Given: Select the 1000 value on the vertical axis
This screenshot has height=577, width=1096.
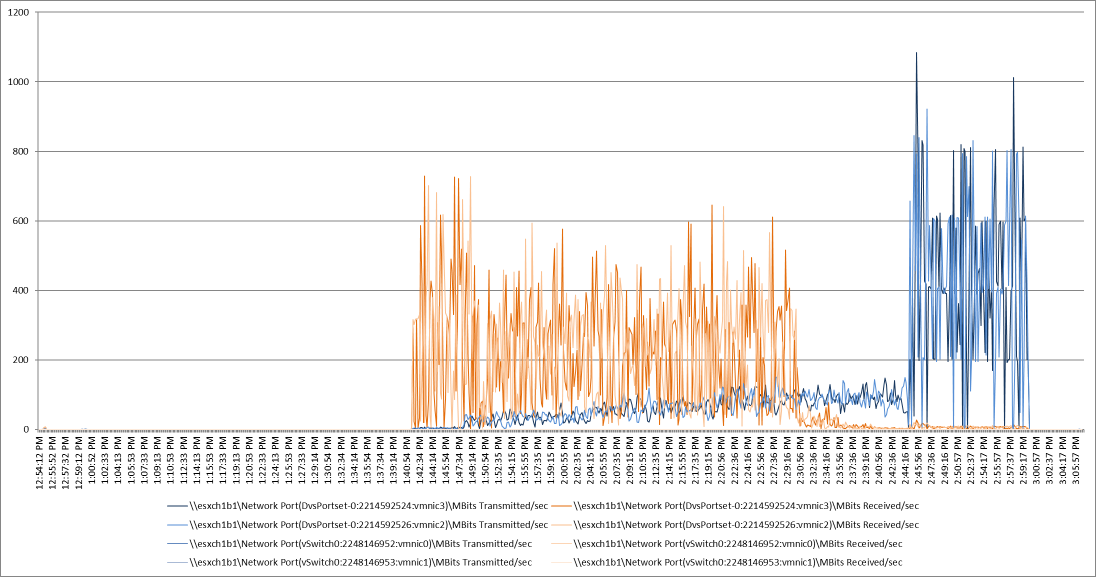Looking at the screenshot, I should pyautogui.click(x=20, y=82).
